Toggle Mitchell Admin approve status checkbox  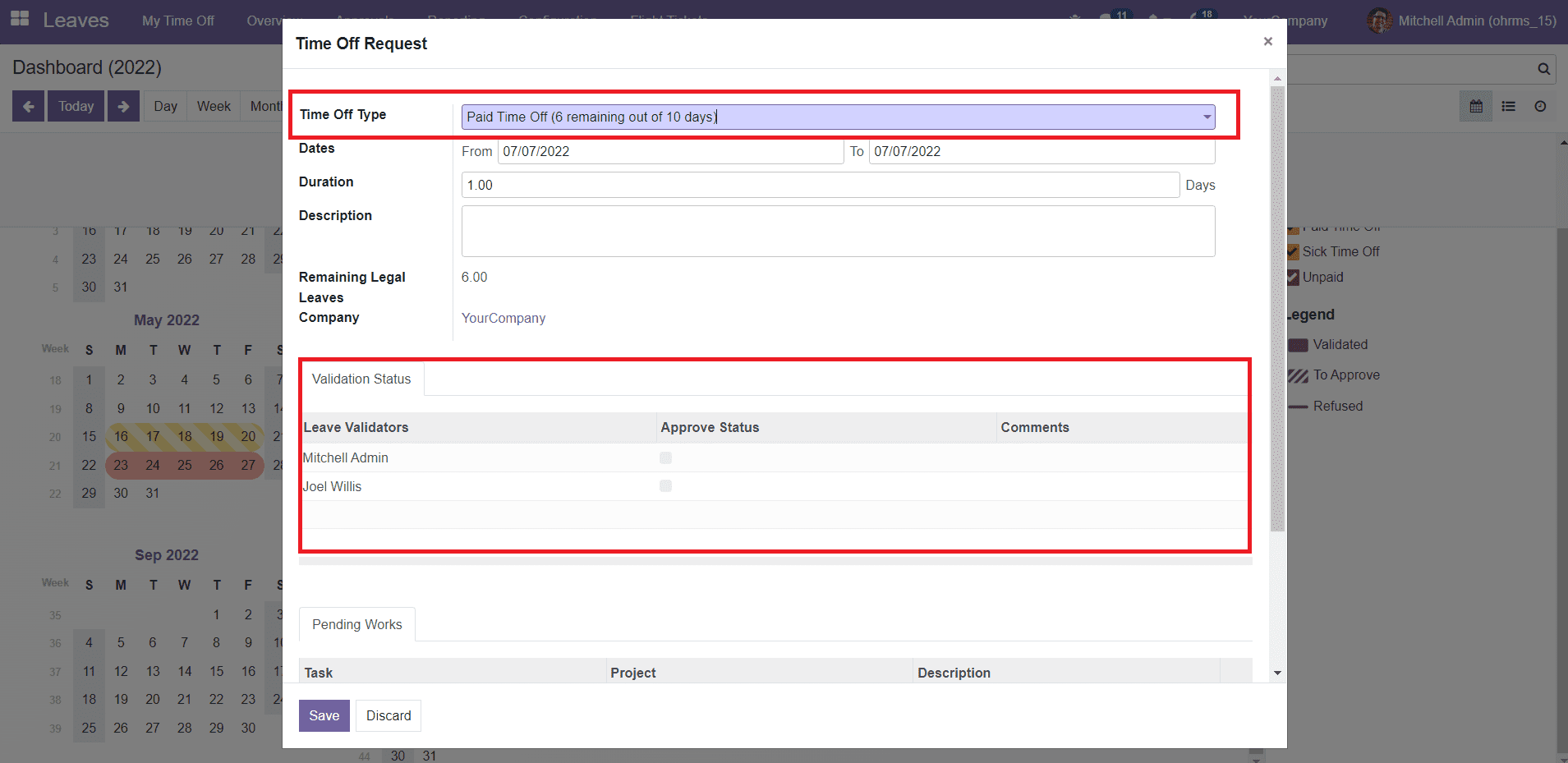(x=665, y=457)
